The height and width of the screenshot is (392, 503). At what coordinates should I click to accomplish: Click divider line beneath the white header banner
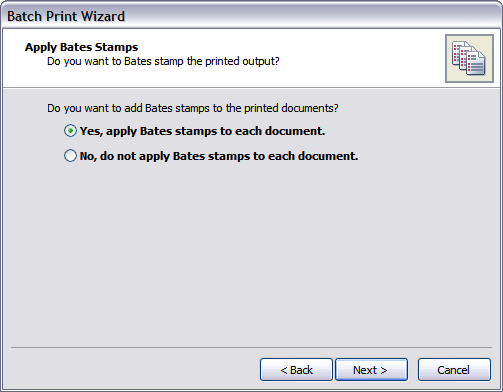click(x=251, y=88)
